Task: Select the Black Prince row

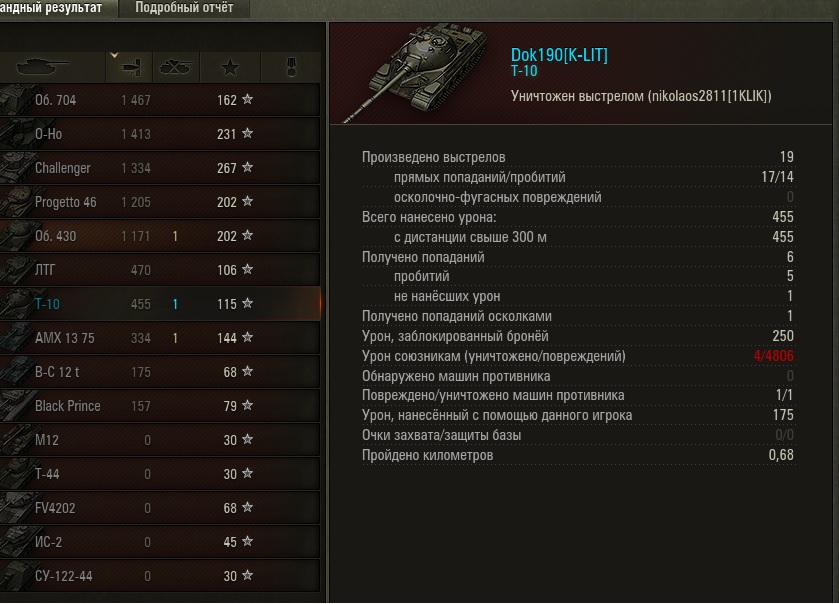Action: 159,406
